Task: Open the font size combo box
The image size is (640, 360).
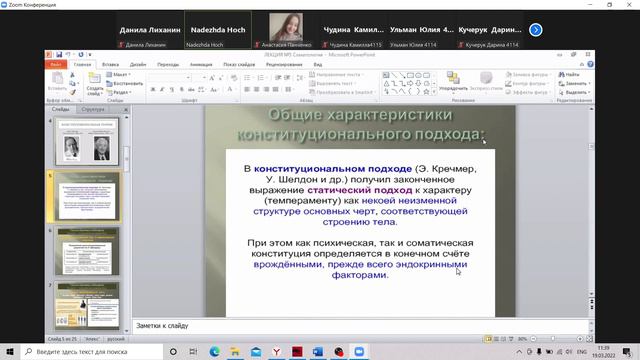Action: [199, 78]
